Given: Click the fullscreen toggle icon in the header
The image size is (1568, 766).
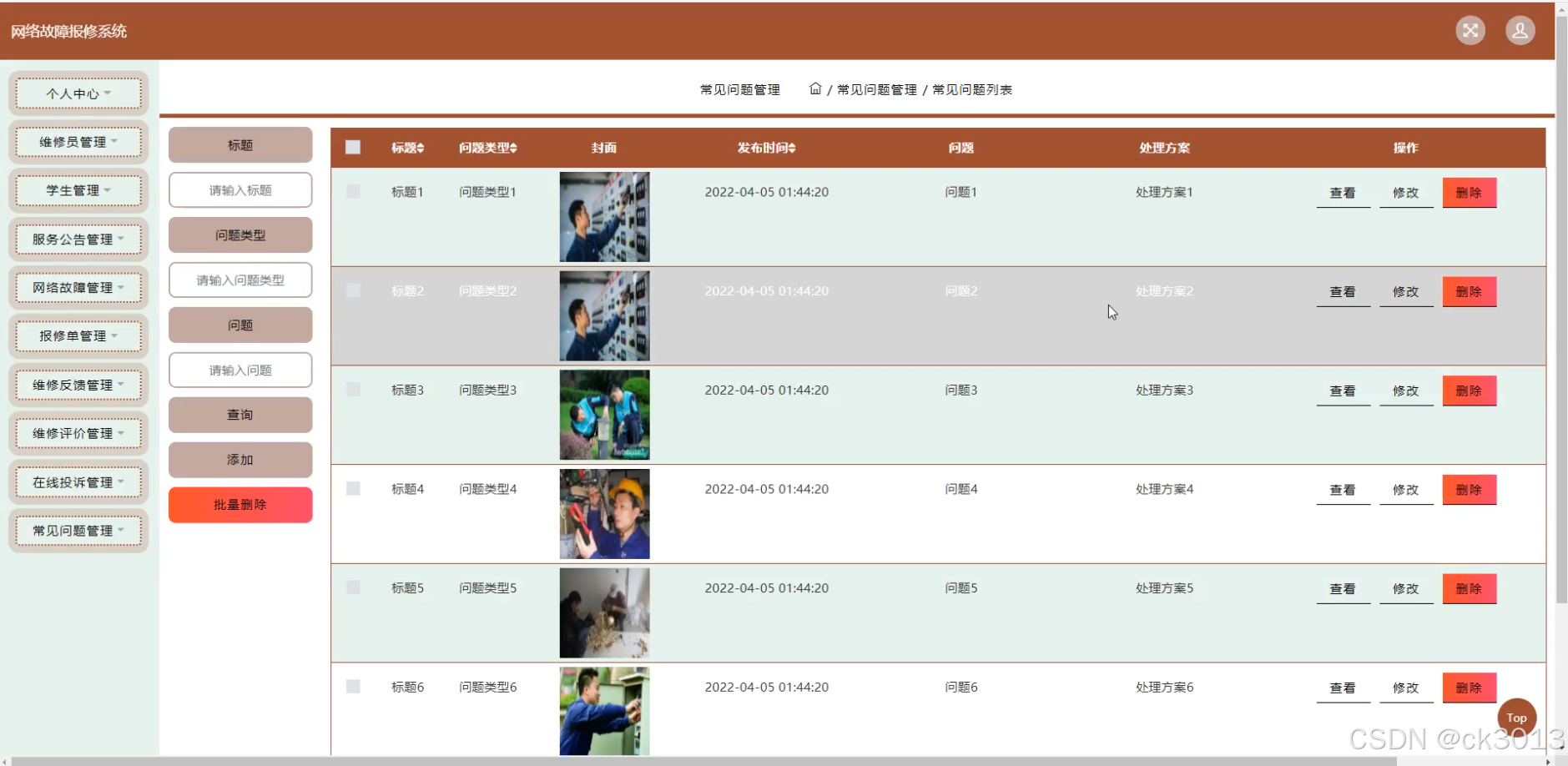Looking at the screenshot, I should click(1470, 29).
